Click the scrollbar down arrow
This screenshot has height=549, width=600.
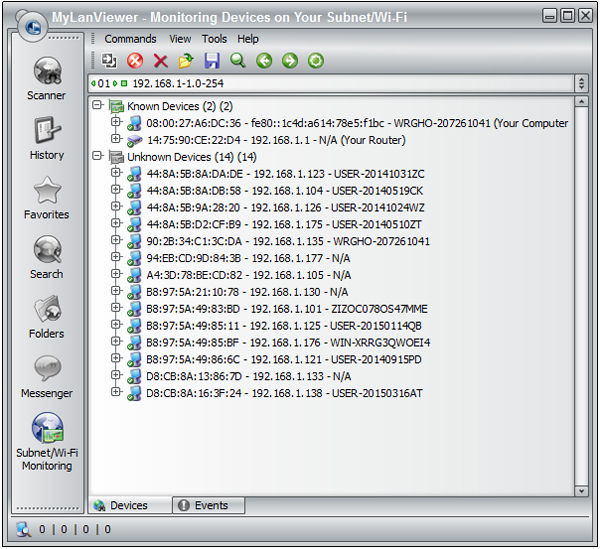click(581, 491)
